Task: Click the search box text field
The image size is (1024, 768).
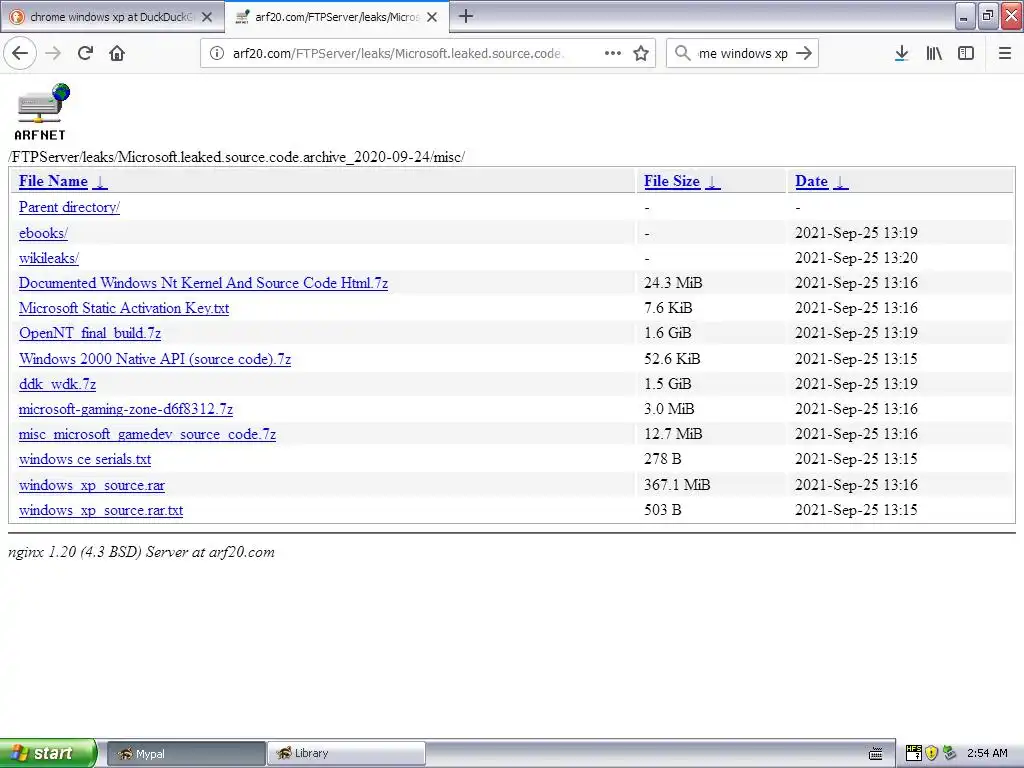Action: tap(743, 53)
